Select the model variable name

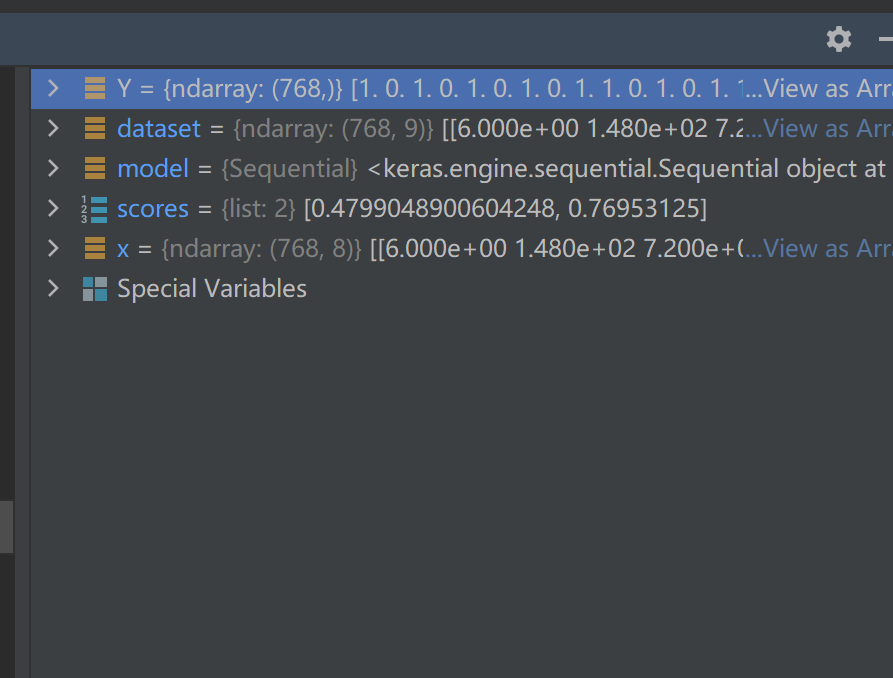[152, 168]
